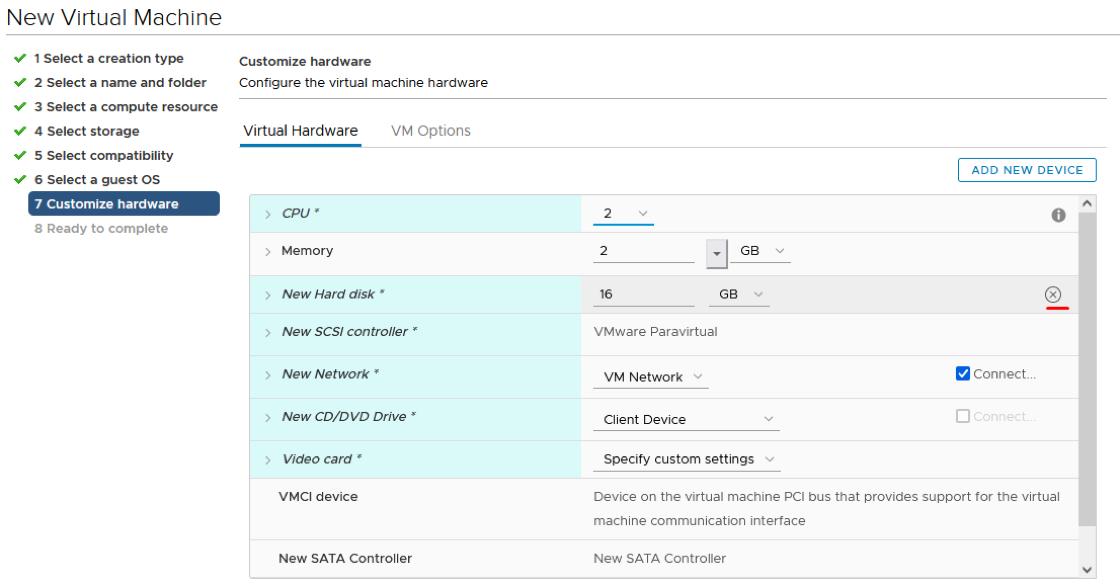Click the CPU info icon
The width and height of the screenshot is (1120, 587).
[1058, 215]
